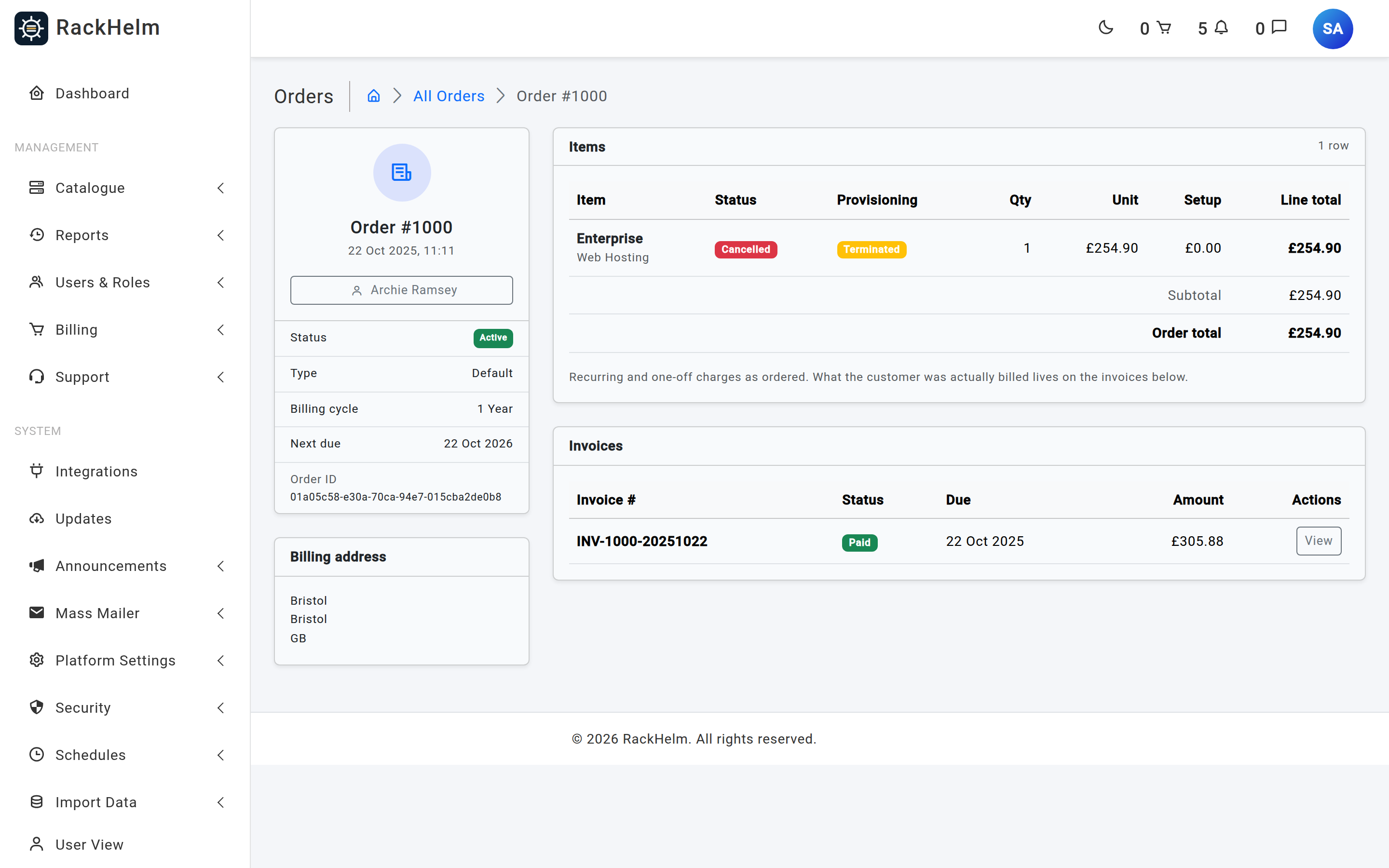Expand the Billing menu chevron
The height and width of the screenshot is (868, 1389).
(220, 329)
